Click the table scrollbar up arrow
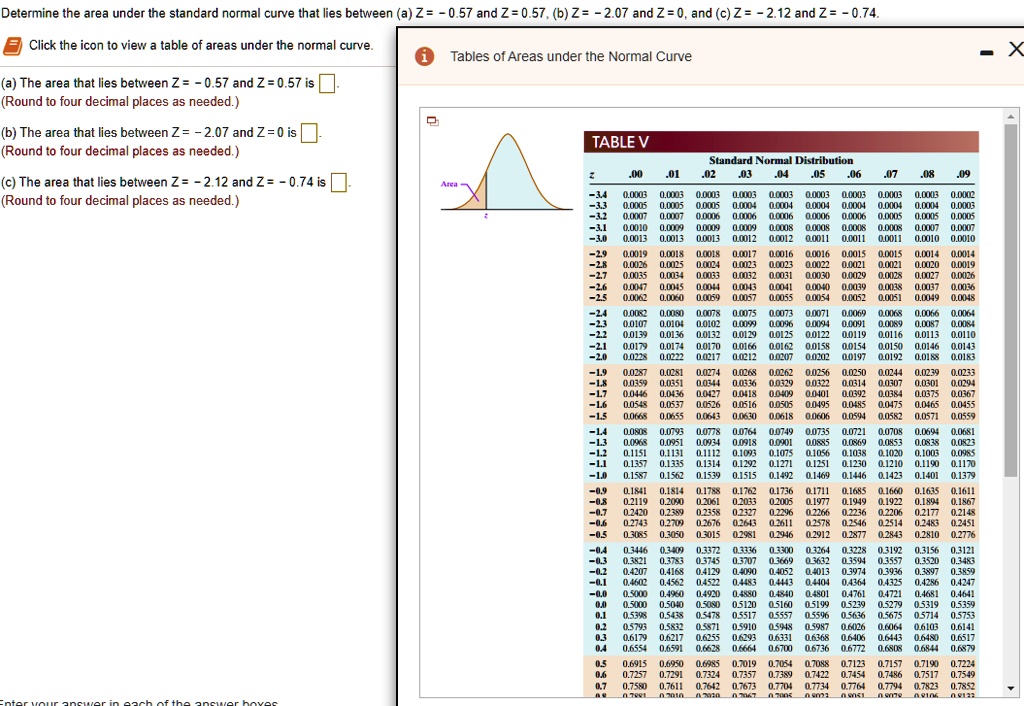This screenshot has height=706, width=1024. [x=1011, y=117]
